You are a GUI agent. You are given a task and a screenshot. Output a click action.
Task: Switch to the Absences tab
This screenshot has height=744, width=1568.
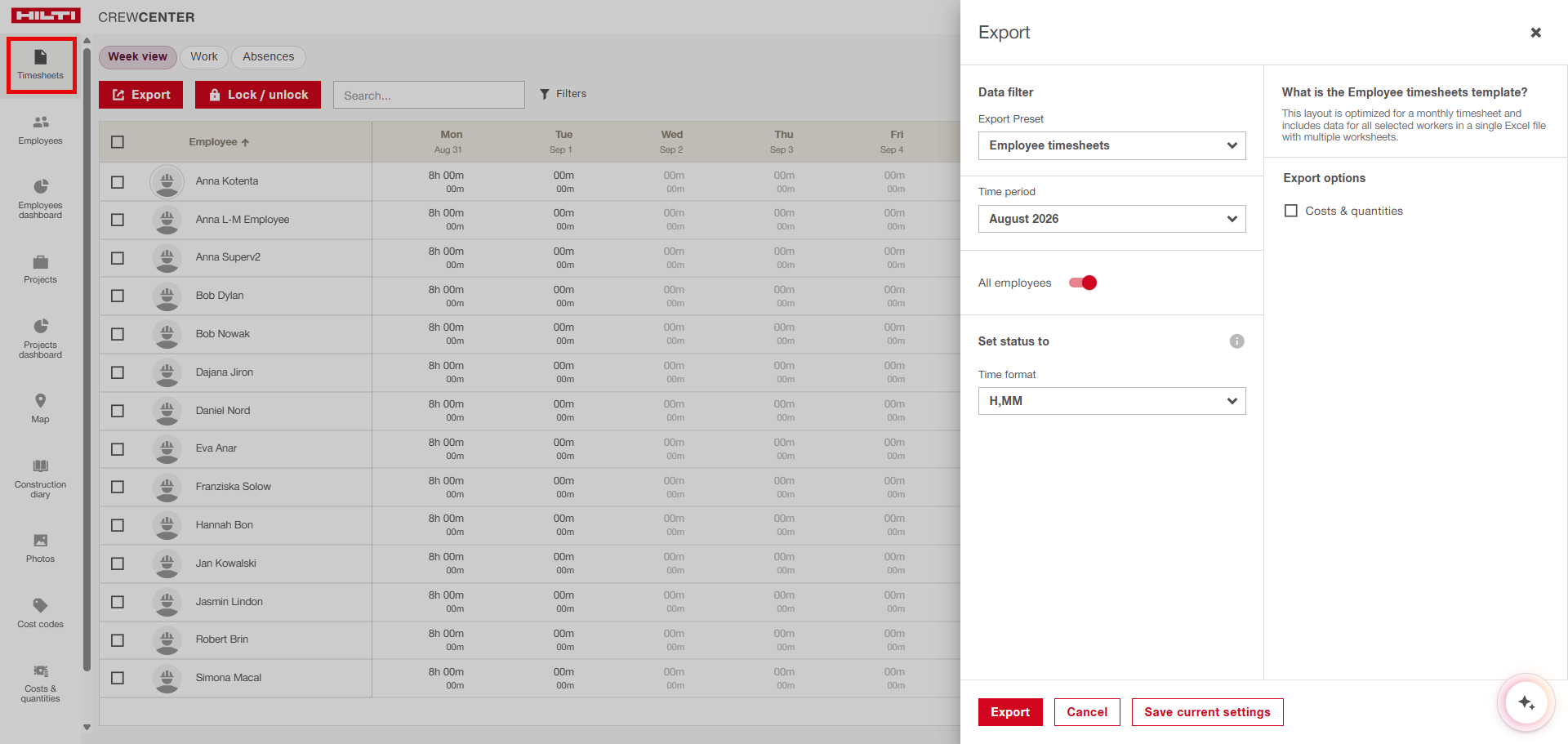268,56
